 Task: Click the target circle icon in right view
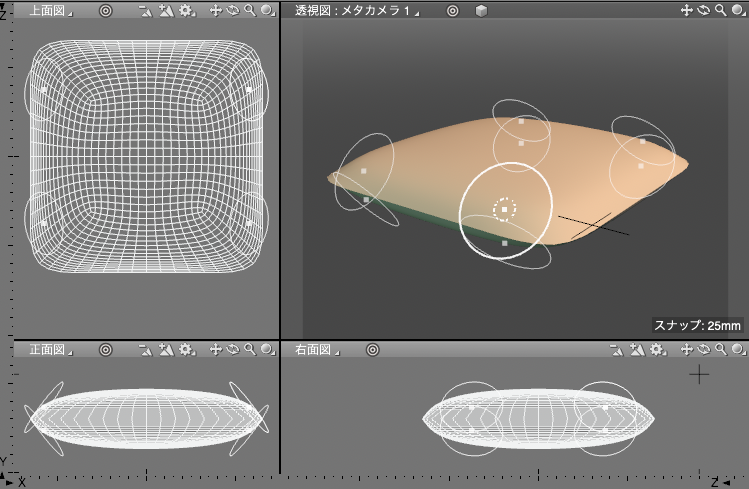(x=372, y=350)
